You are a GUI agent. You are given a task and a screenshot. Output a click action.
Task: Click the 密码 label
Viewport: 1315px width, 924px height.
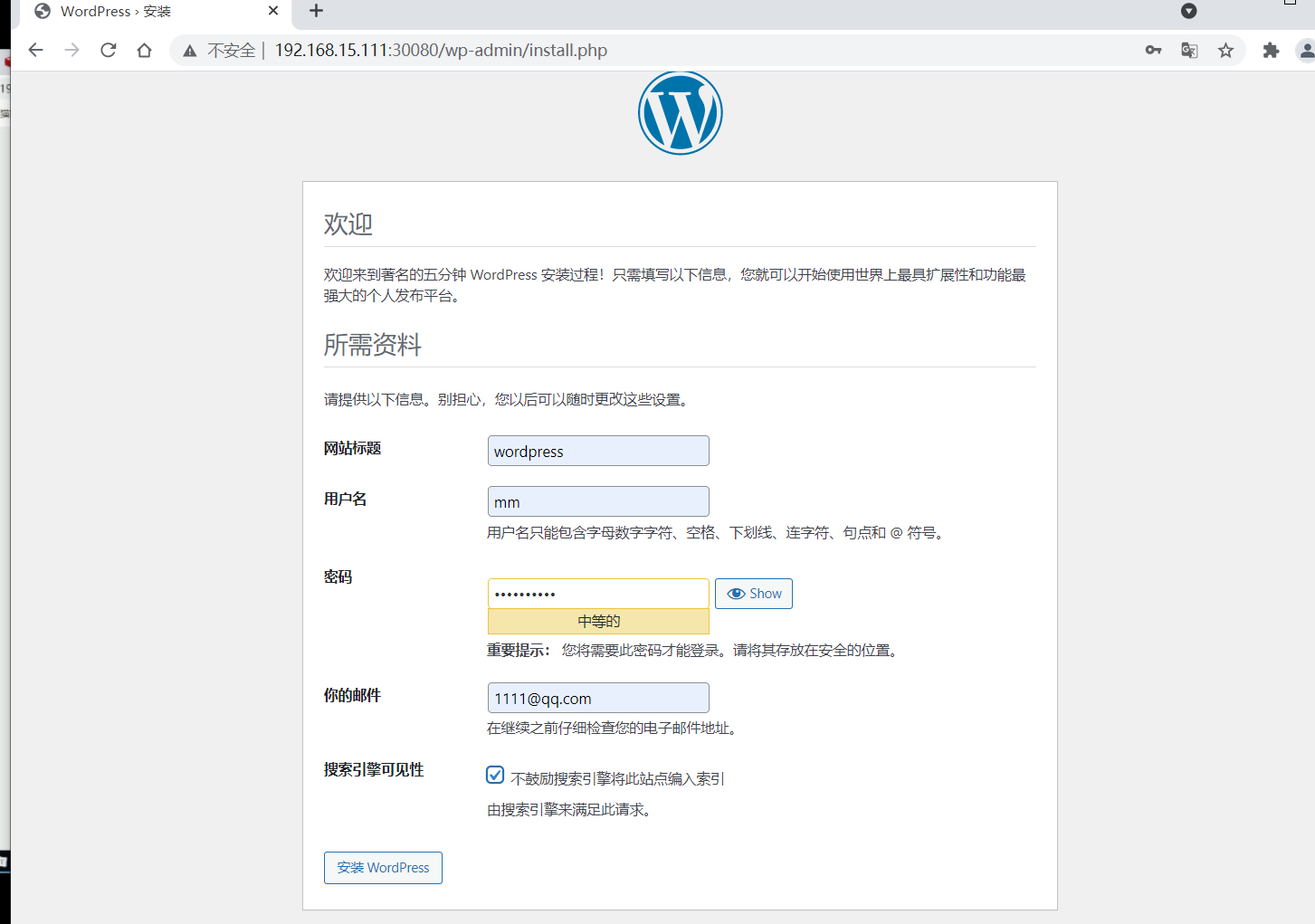[x=338, y=576]
